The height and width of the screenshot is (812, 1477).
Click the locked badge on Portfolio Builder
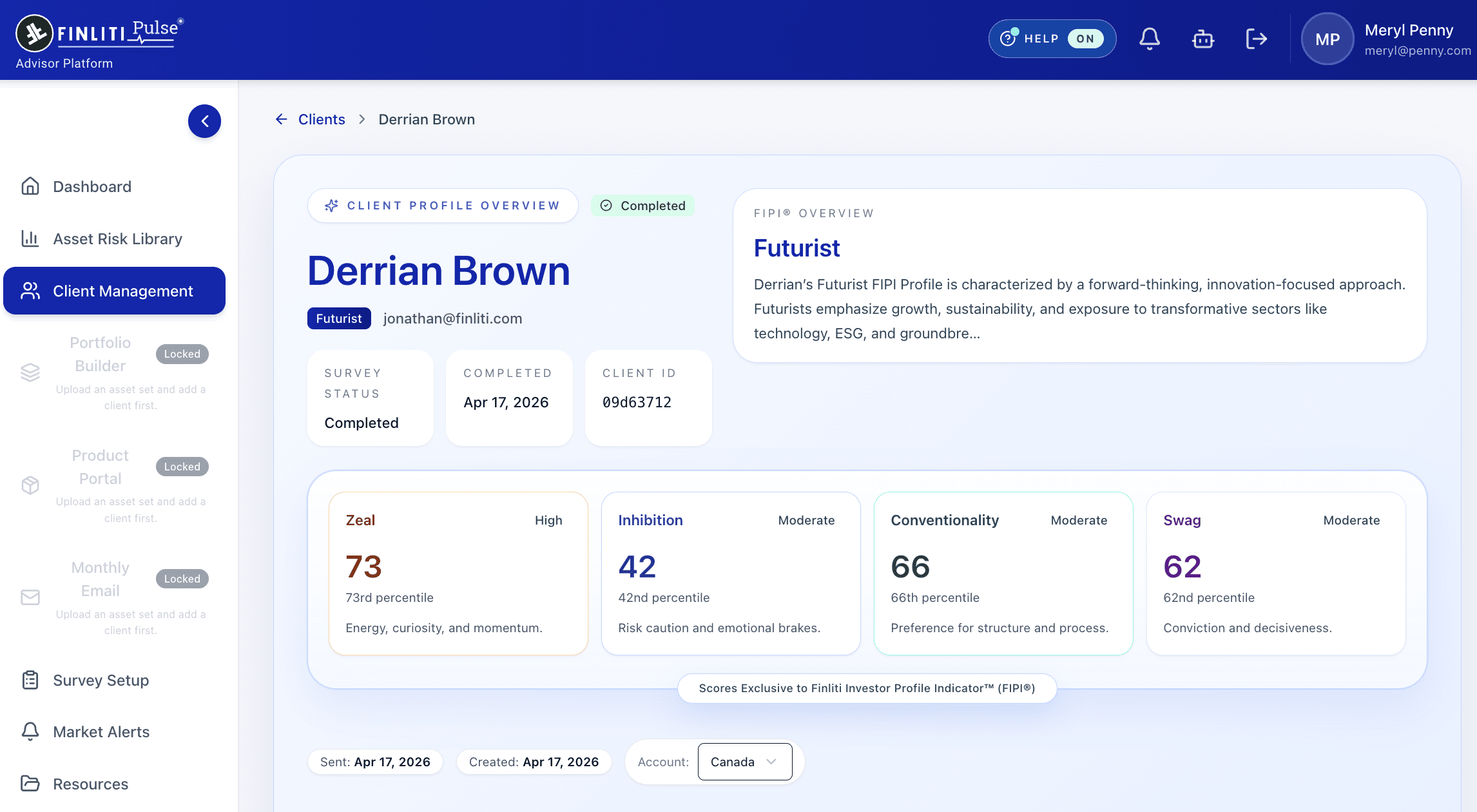[182, 354]
